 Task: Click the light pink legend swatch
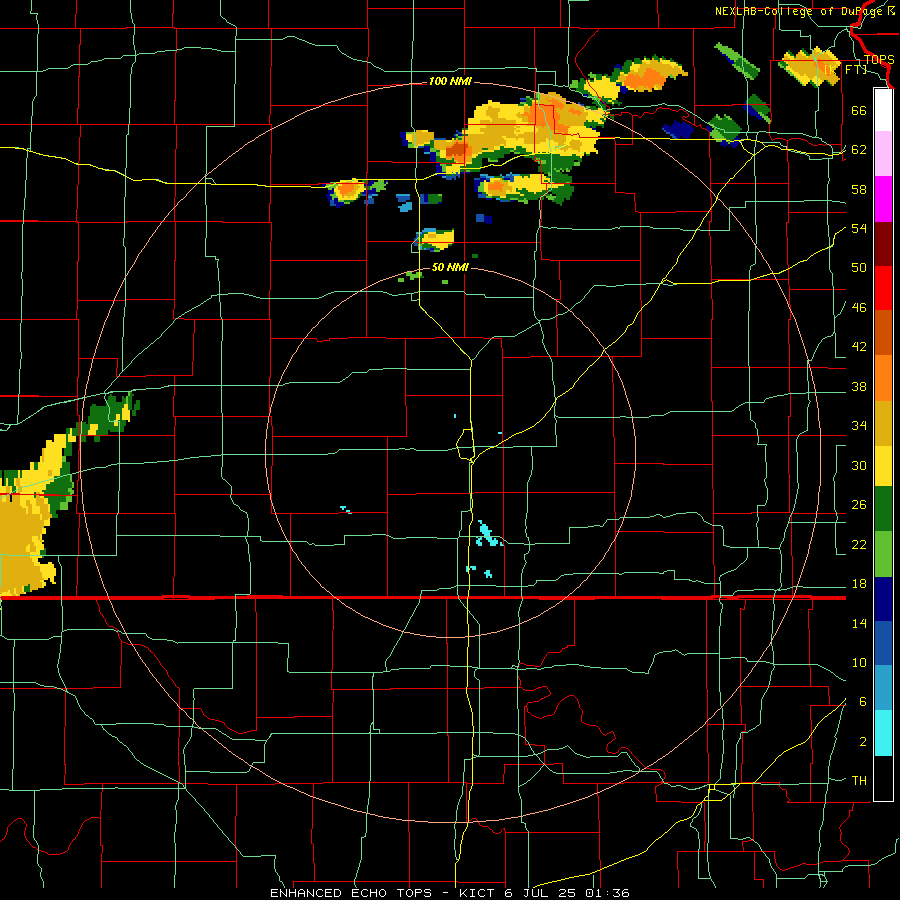coord(883,153)
